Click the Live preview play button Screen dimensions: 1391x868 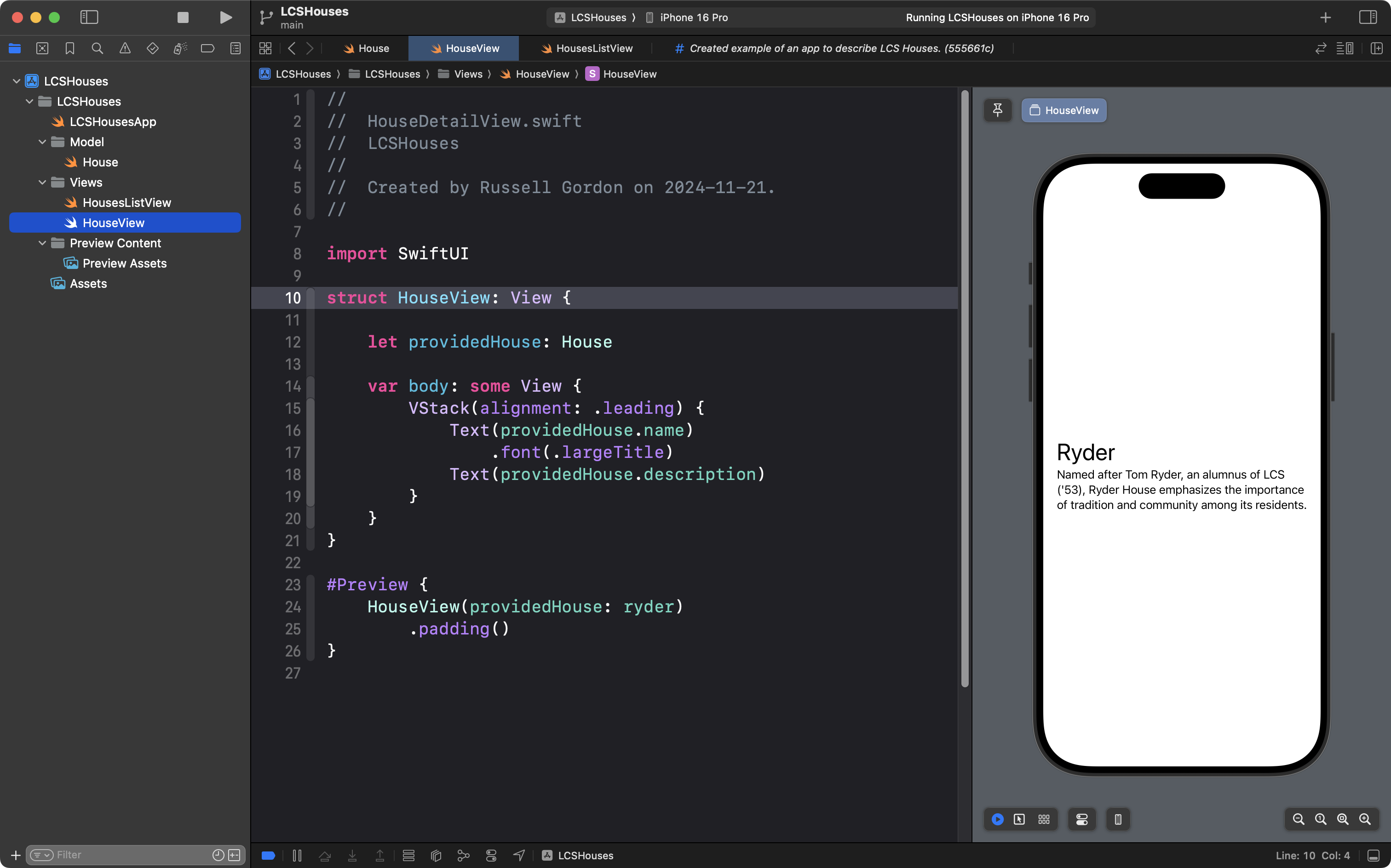(998, 819)
